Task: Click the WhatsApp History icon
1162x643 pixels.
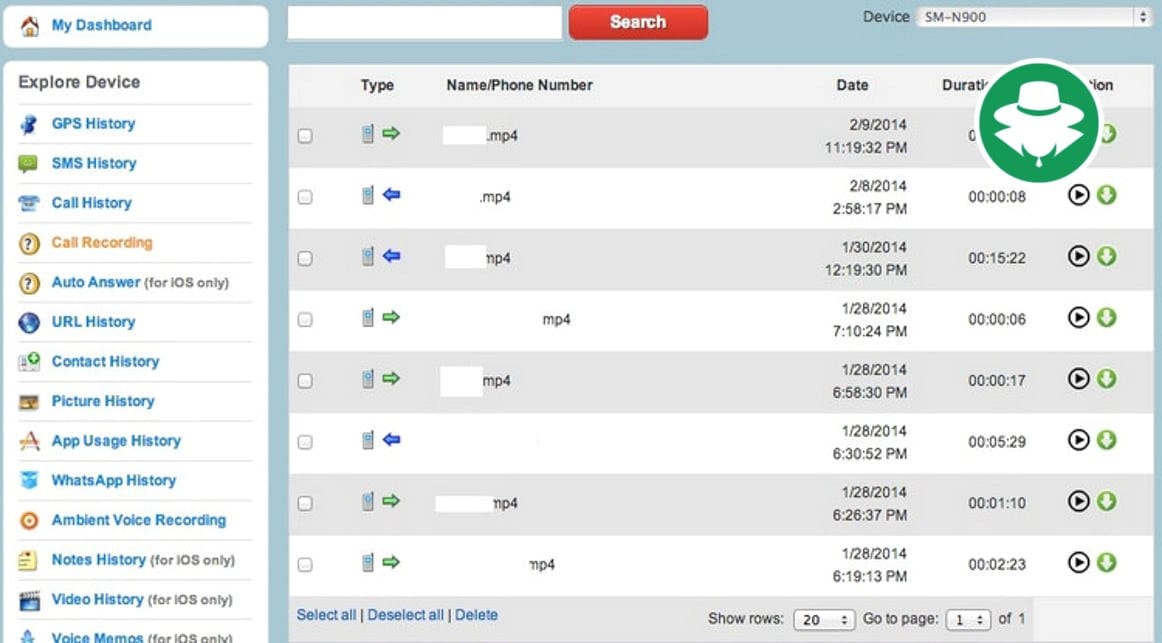Action: 29,481
